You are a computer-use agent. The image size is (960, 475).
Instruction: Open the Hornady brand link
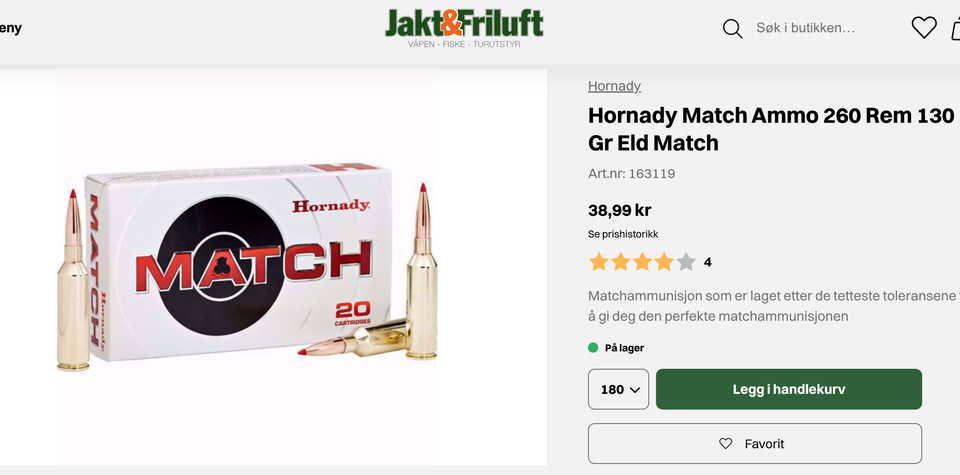(614, 86)
